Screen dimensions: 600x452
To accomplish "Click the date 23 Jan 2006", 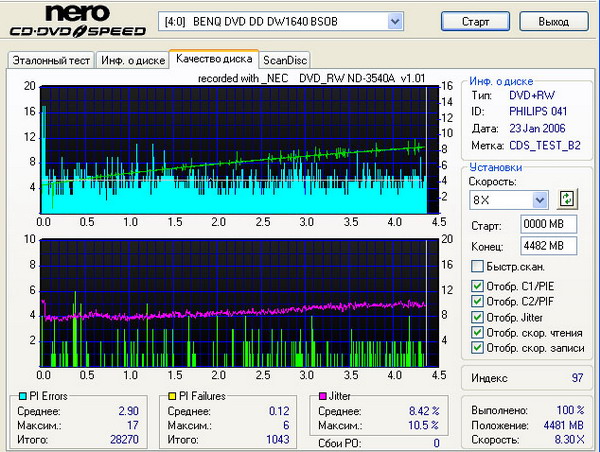I will click(x=537, y=128).
